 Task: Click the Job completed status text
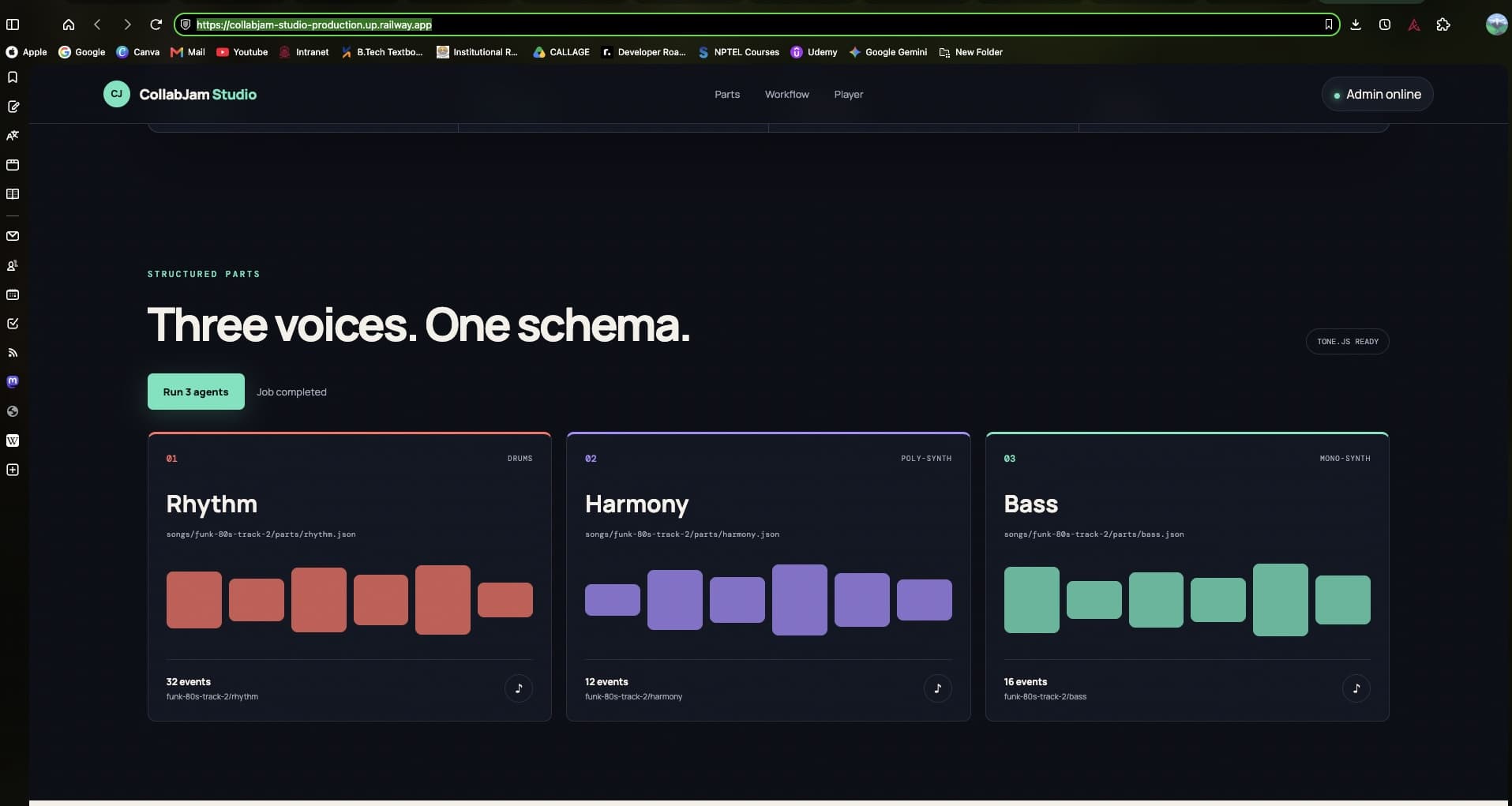(x=291, y=392)
